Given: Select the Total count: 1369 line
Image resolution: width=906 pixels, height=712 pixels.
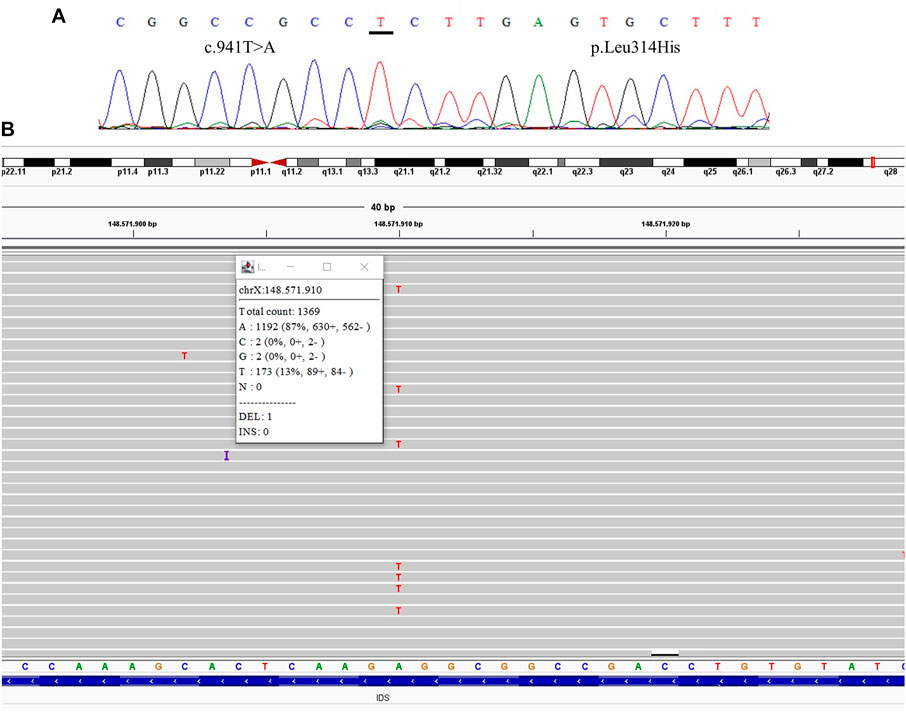Looking at the screenshot, I should 279,312.
